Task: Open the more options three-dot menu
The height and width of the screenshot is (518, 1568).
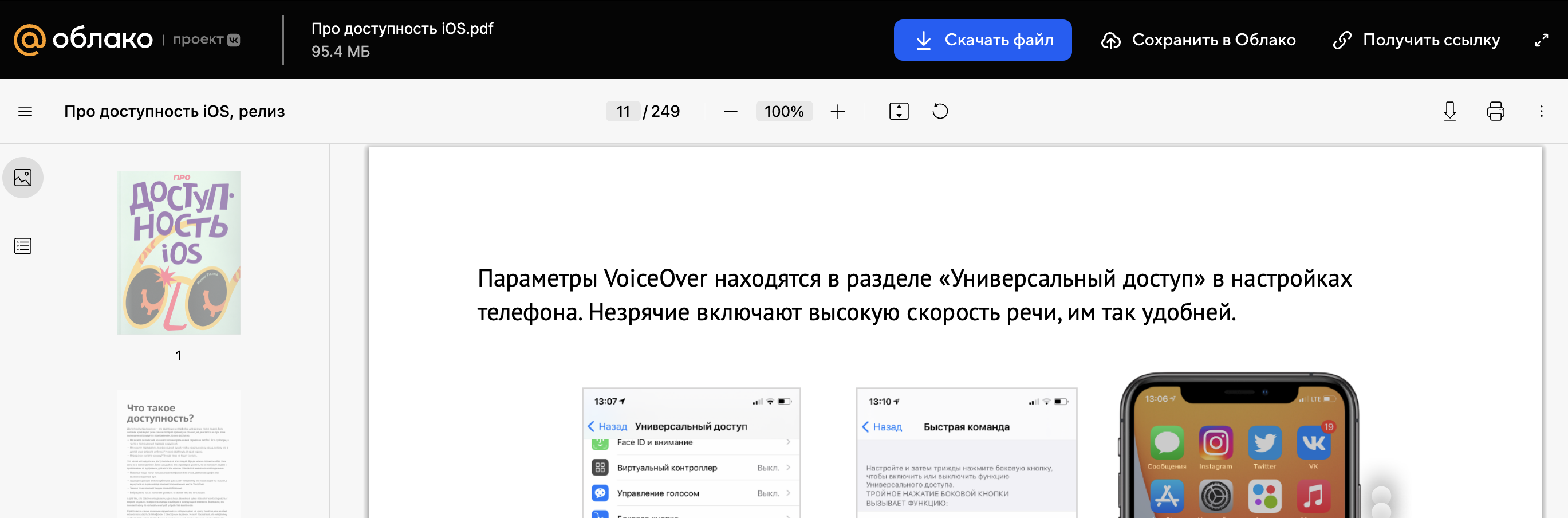Action: click(1541, 111)
